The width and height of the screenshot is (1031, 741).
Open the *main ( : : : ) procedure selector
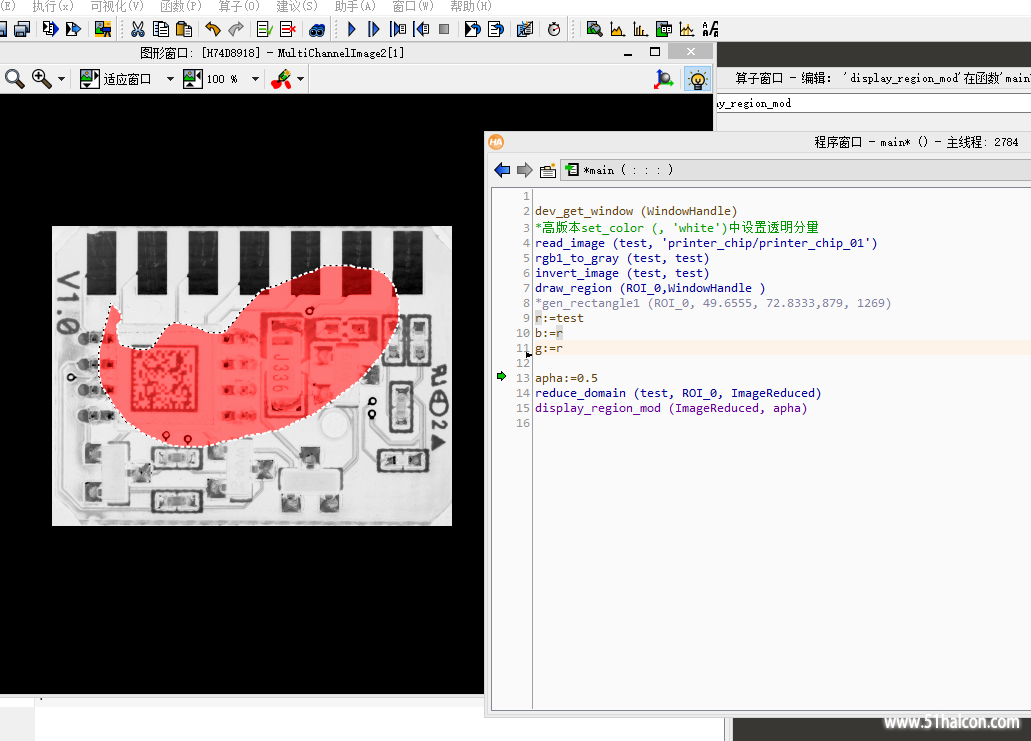(796, 170)
